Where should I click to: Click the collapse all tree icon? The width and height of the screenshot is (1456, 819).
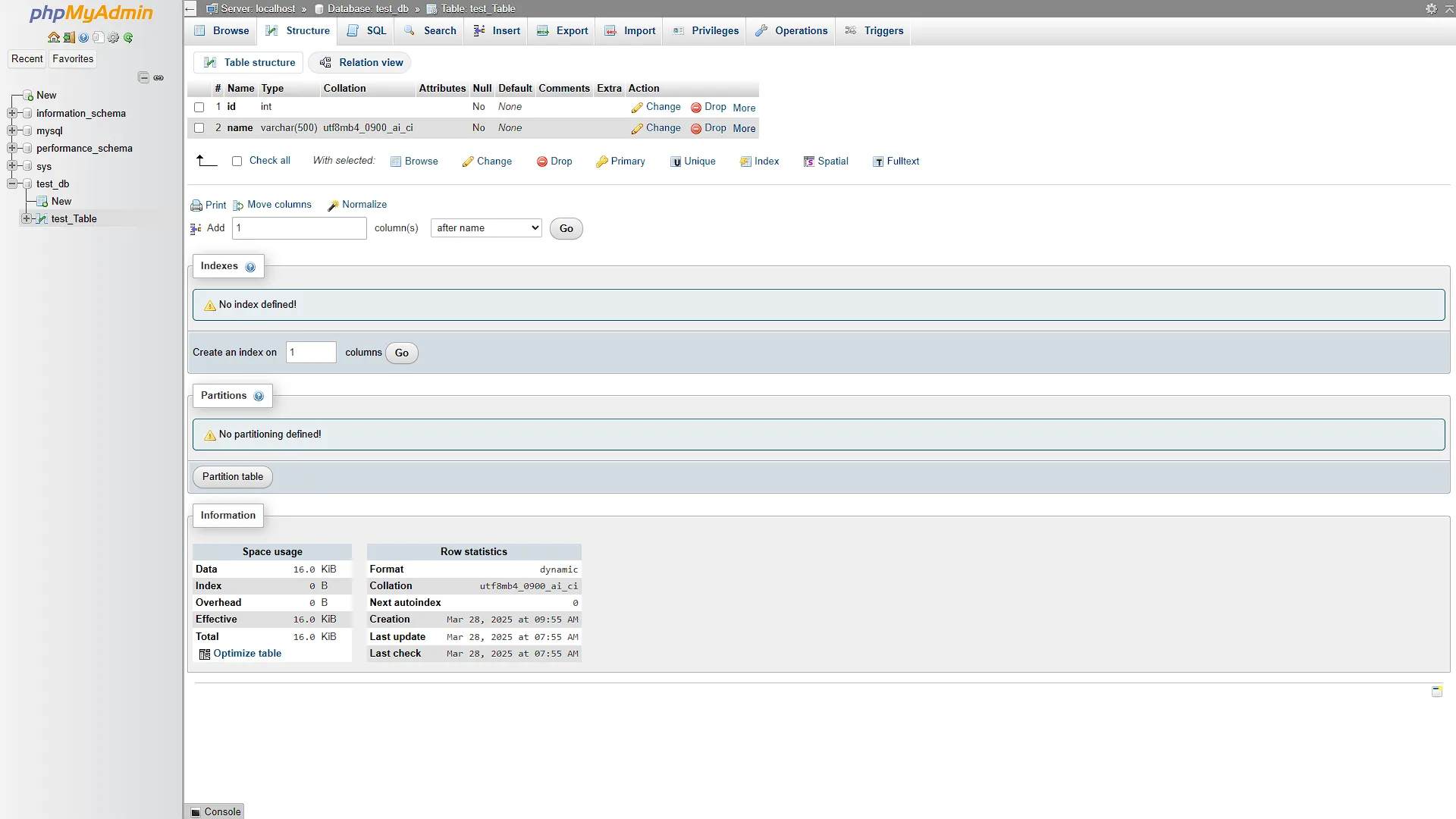click(x=143, y=77)
